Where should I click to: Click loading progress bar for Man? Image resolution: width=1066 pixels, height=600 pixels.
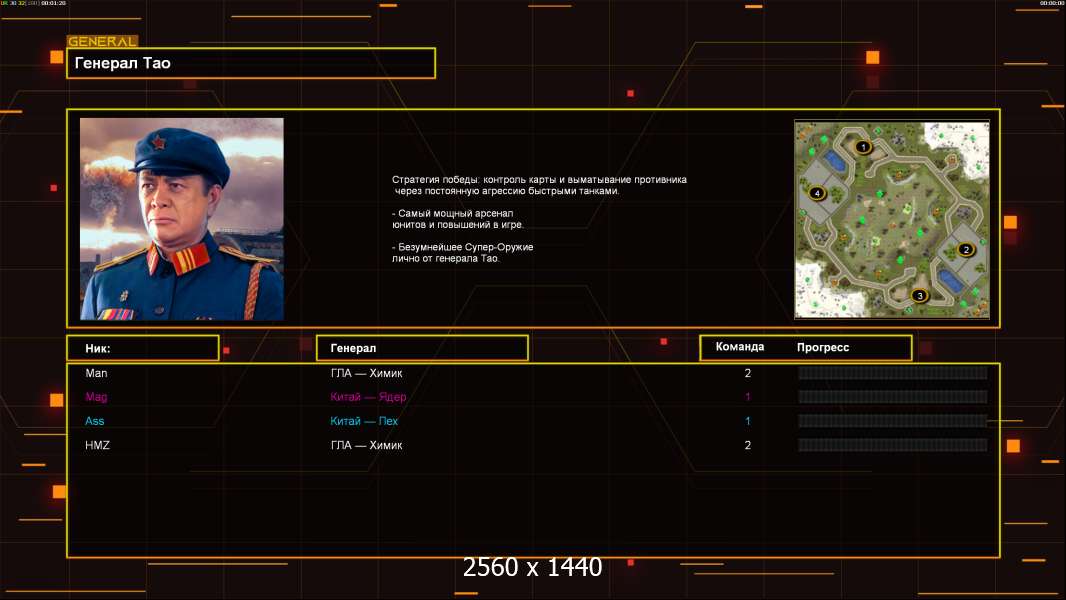pos(893,372)
